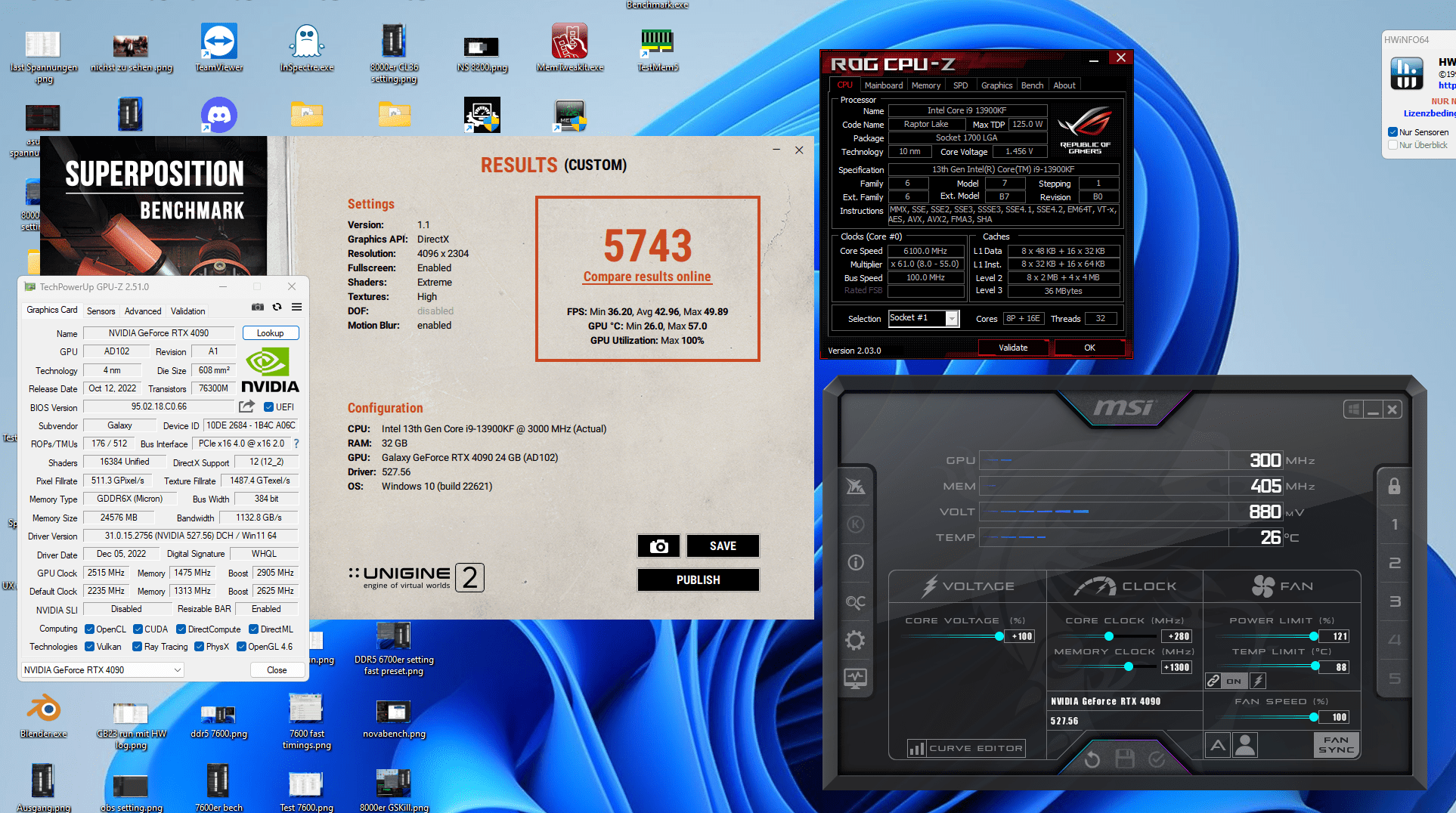This screenshot has width=1456, height=813.
Task: Launch the Afterburner OC Scanner
Action: click(856, 602)
